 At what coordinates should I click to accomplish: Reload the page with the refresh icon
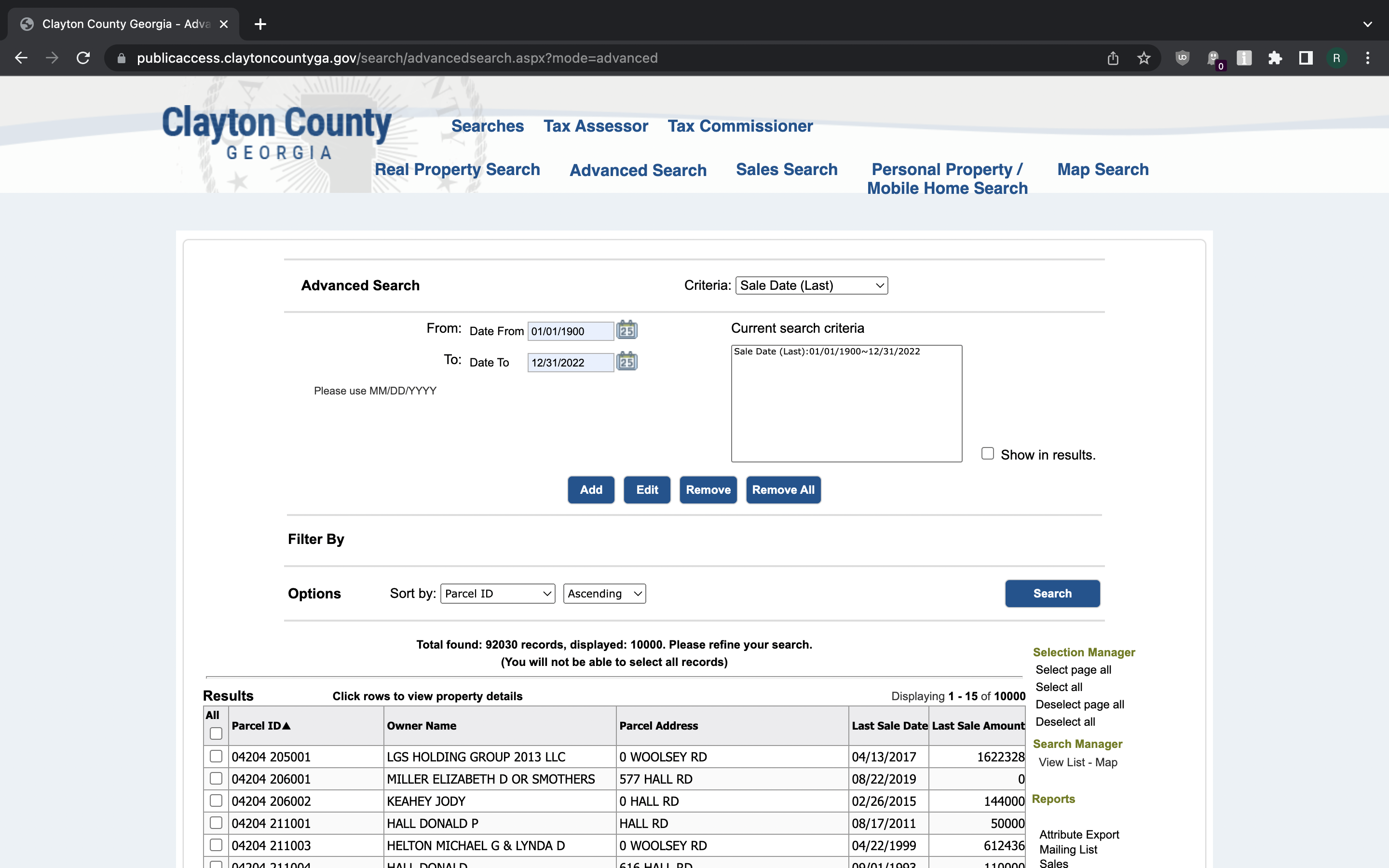tap(83, 58)
